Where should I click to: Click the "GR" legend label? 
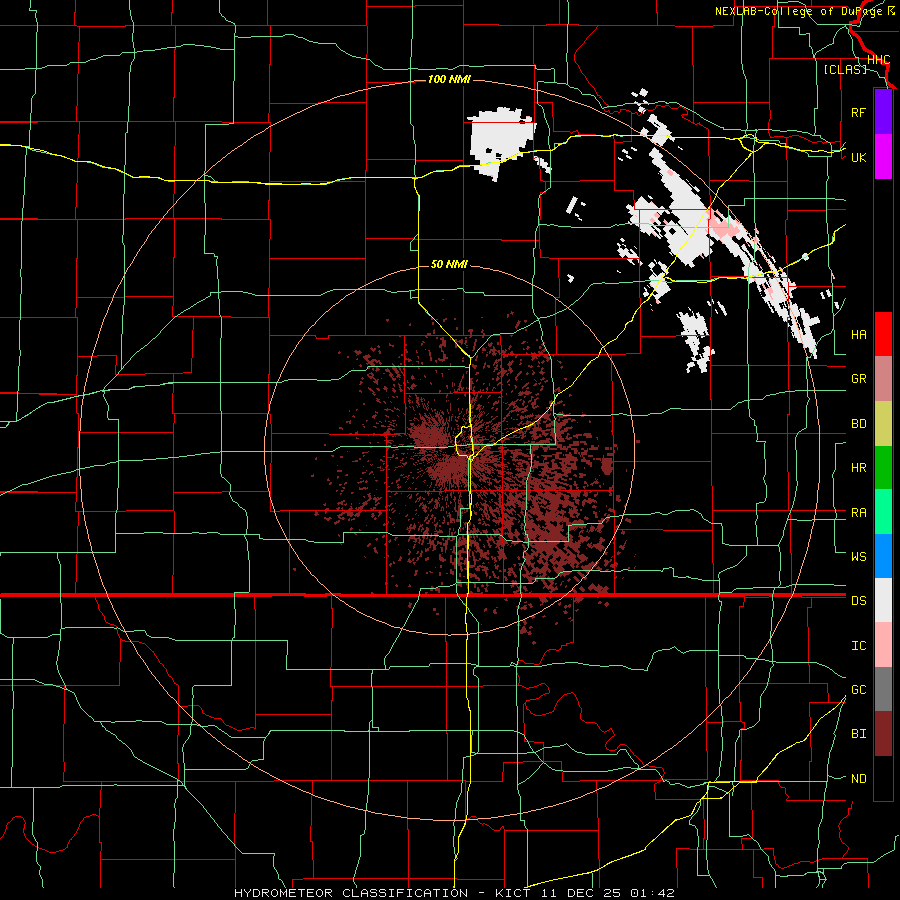tap(858, 379)
